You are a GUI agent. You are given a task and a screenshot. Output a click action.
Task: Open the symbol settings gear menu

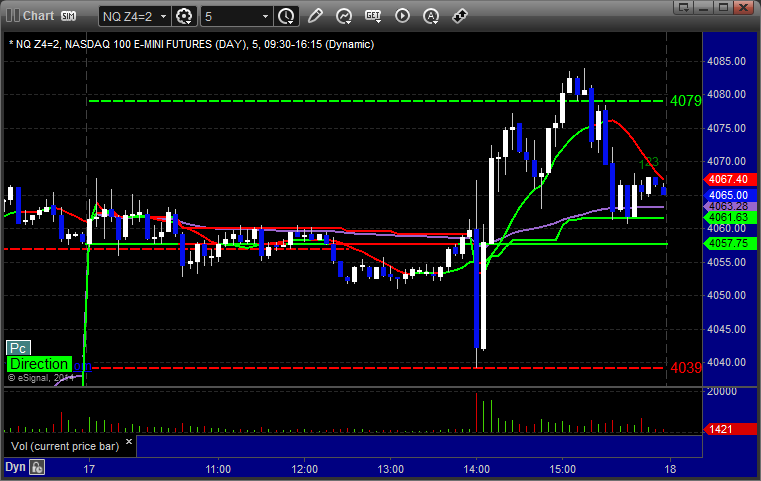coord(184,17)
